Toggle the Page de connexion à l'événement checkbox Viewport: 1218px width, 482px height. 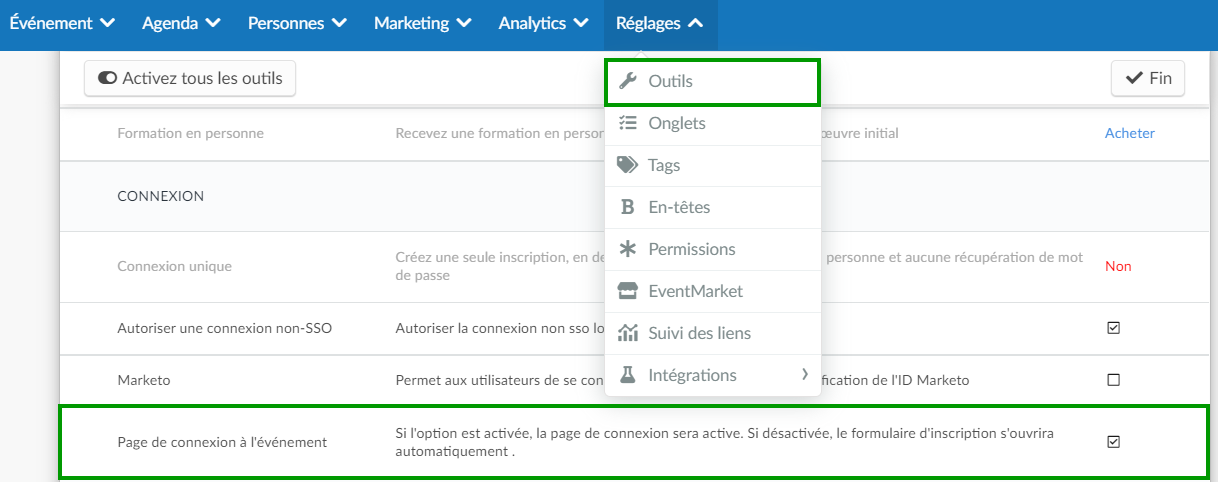coord(1114,441)
